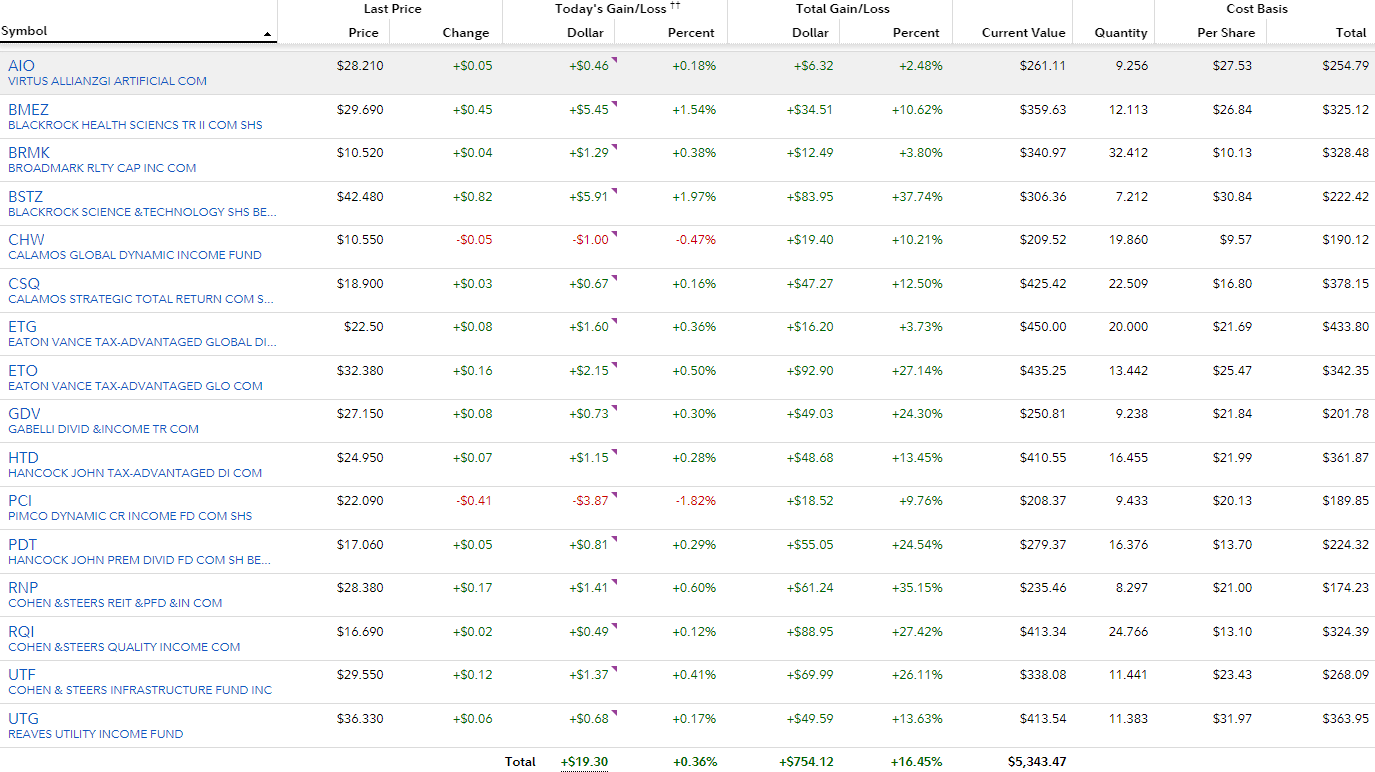This screenshot has width=1375, height=772.
Task: Open the BMEZ symbol link
Action: [28, 110]
